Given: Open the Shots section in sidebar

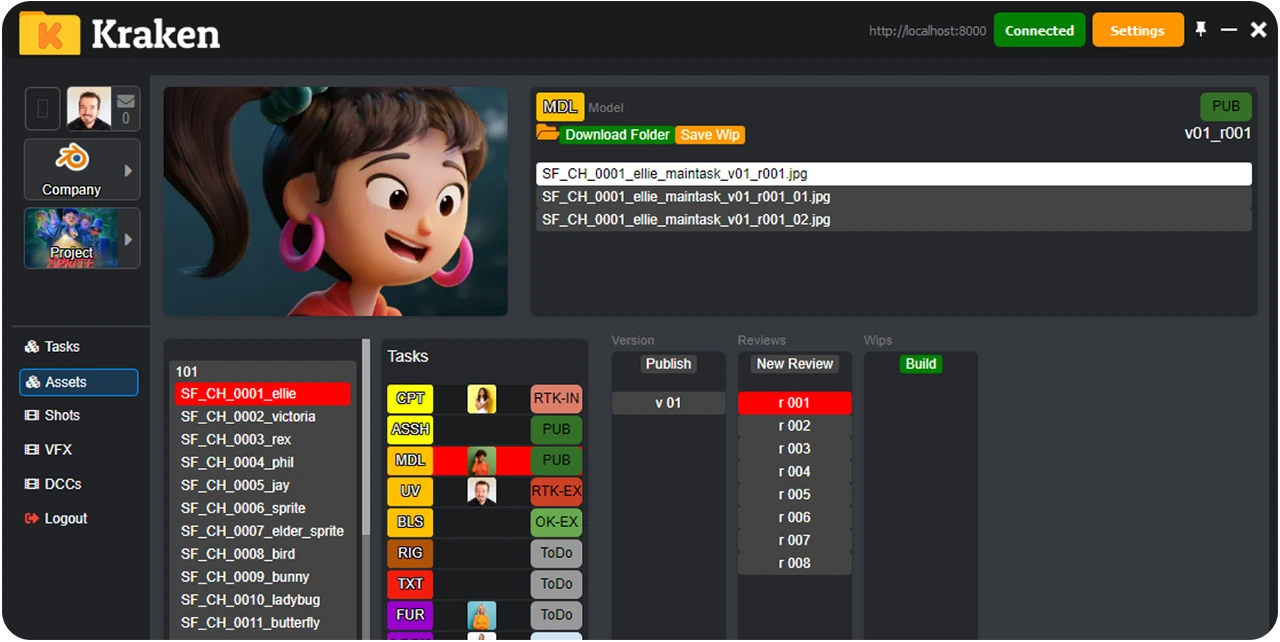Looking at the screenshot, I should 62,415.
